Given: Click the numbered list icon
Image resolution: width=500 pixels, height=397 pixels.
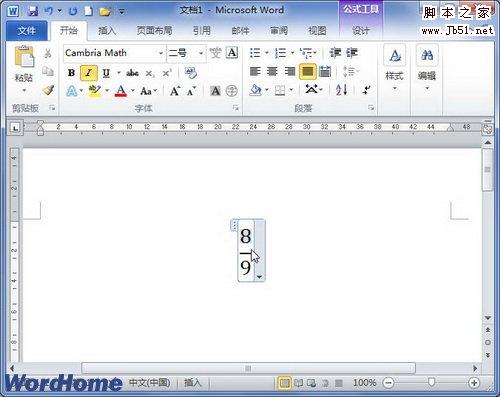Looking at the screenshot, I should [x=280, y=53].
